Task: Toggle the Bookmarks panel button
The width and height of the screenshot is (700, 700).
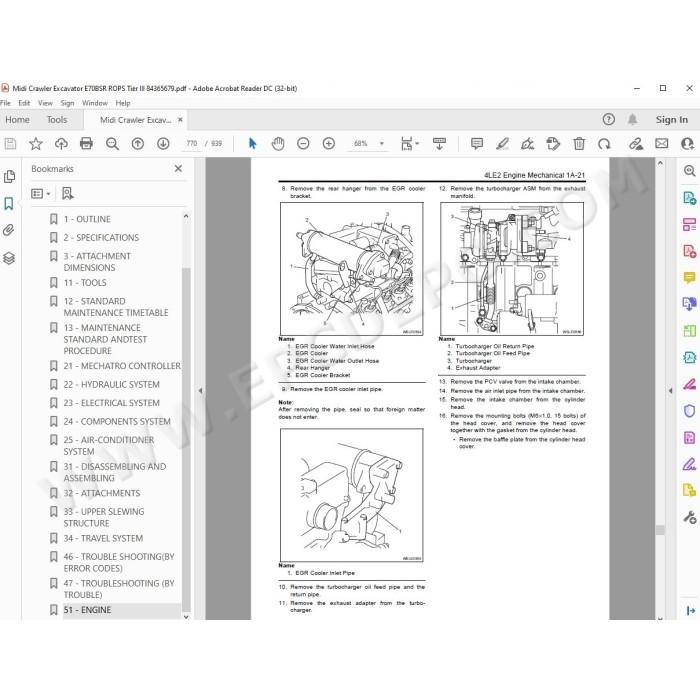Action: point(8,204)
